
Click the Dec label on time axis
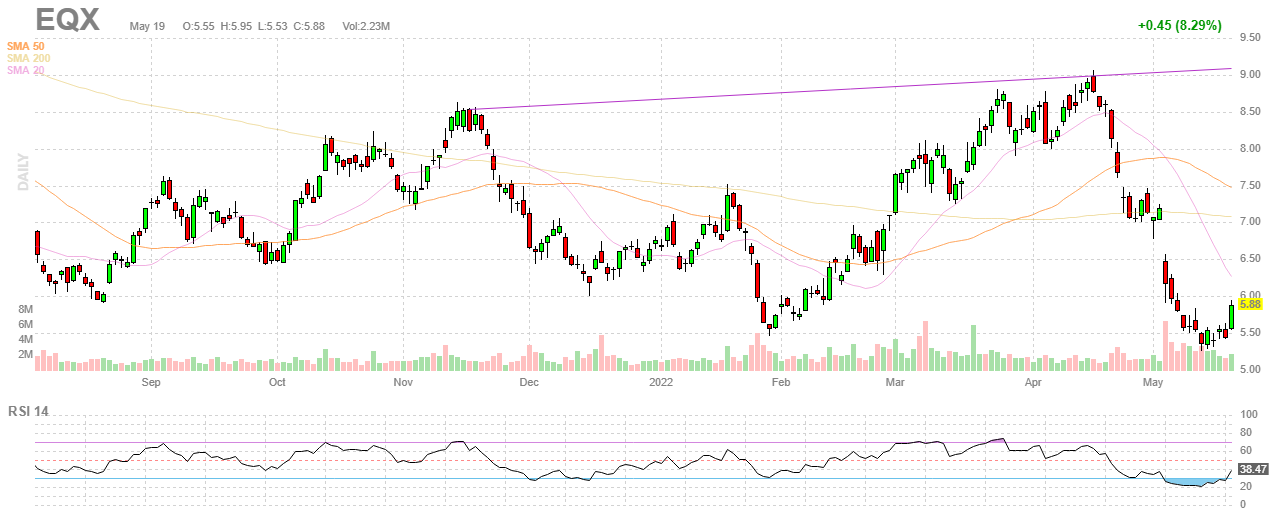pyautogui.click(x=528, y=383)
